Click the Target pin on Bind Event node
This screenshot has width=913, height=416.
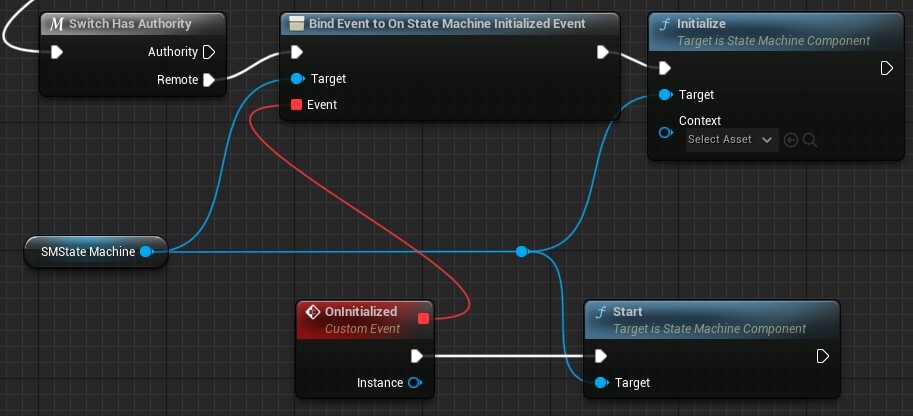[x=296, y=79]
